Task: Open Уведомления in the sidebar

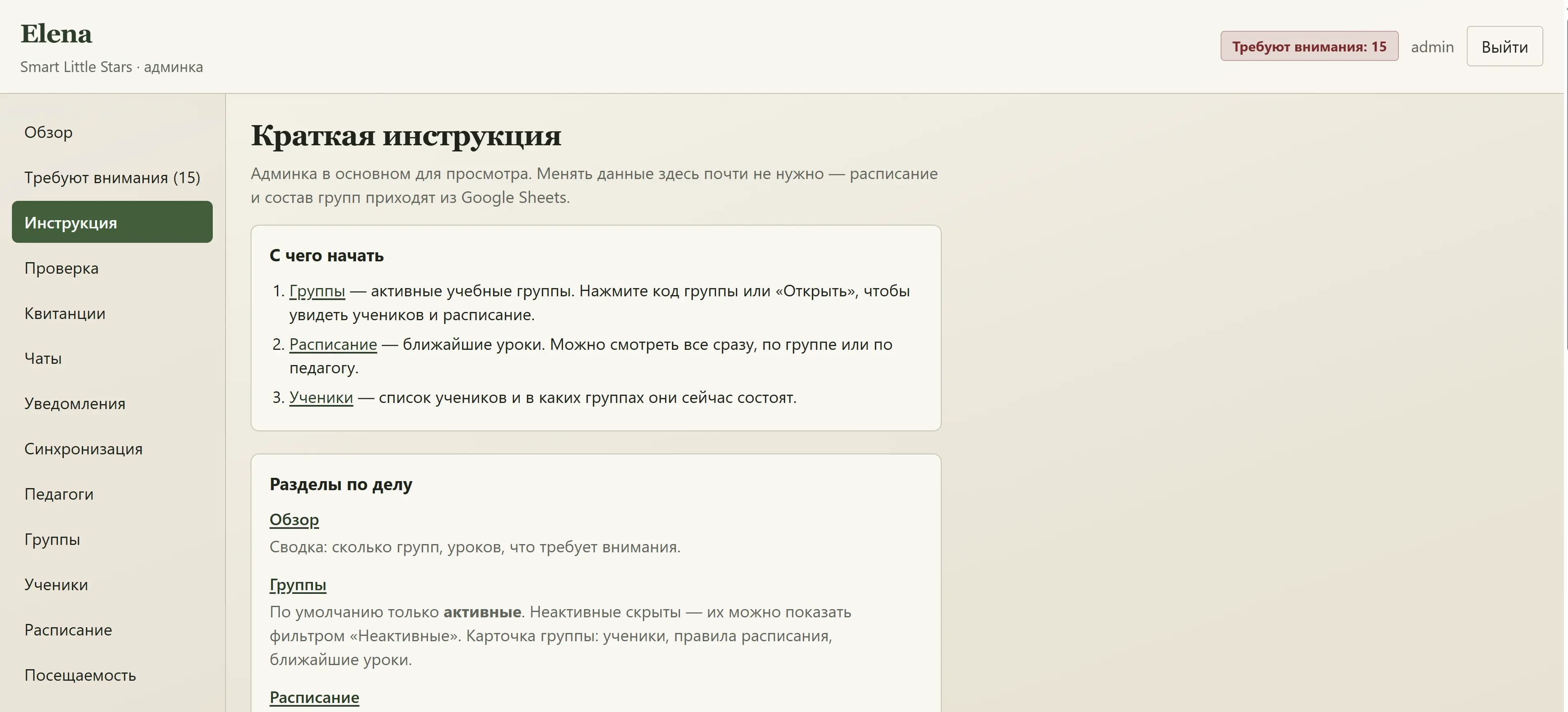Action: pyautogui.click(x=112, y=403)
